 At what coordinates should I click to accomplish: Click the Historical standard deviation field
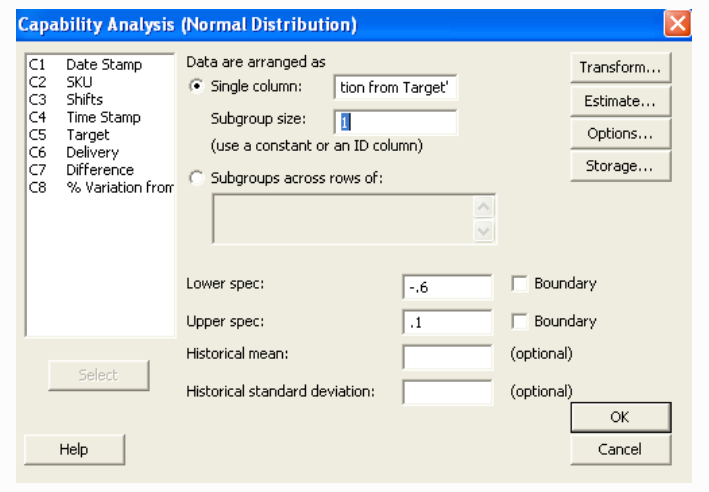click(447, 392)
